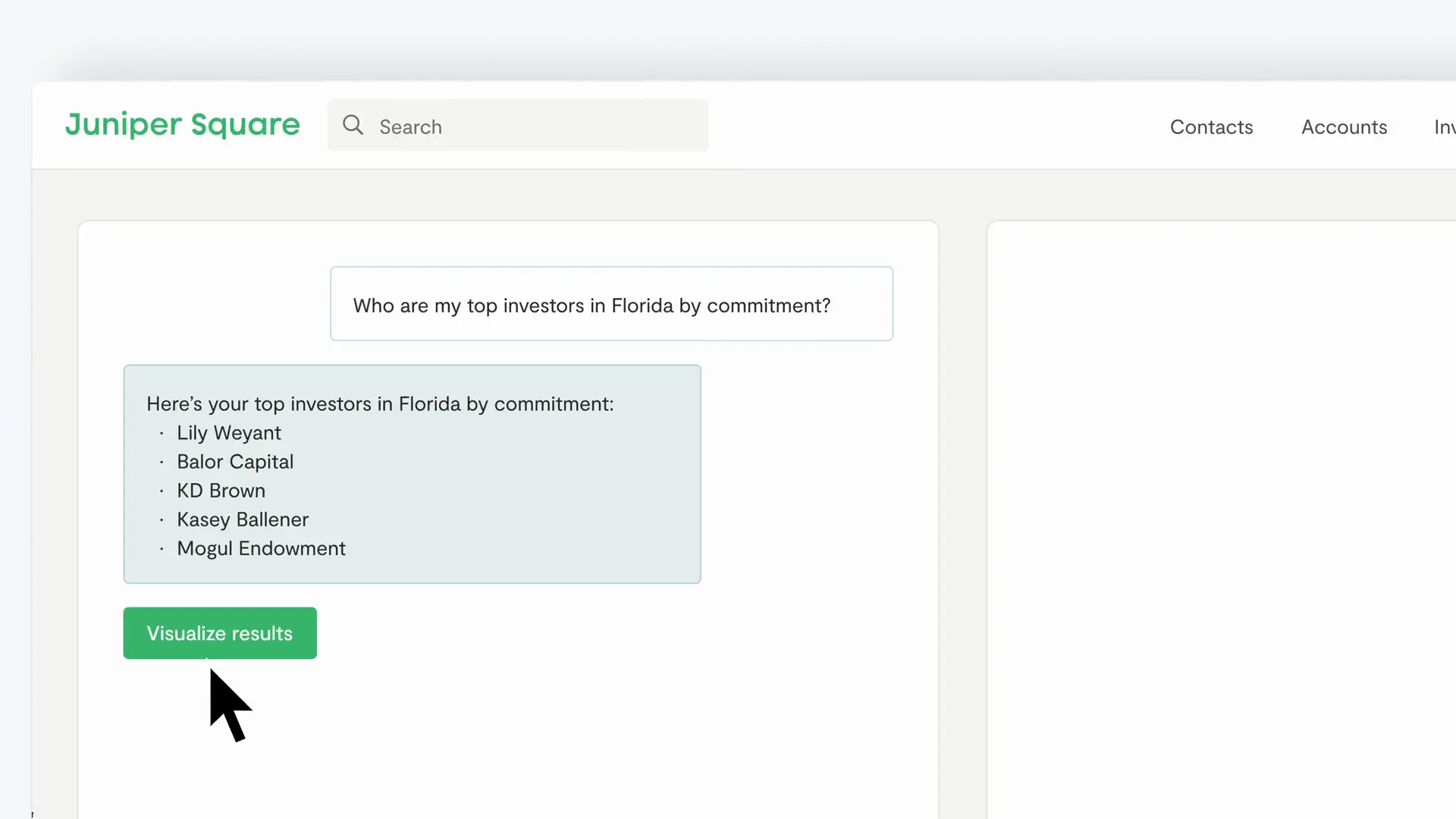Focus the Search input field
This screenshot has width=1456, height=819.
click(x=518, y=125)
